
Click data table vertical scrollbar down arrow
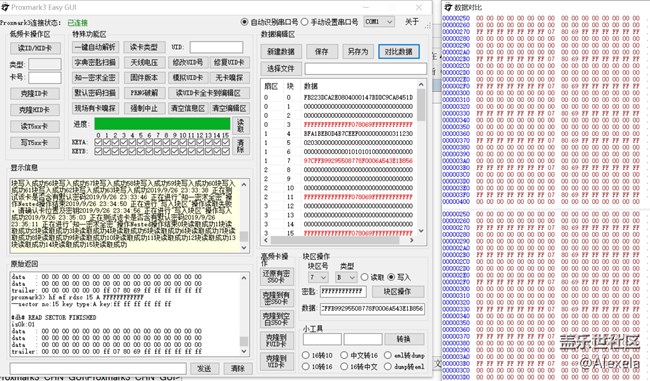421,231
